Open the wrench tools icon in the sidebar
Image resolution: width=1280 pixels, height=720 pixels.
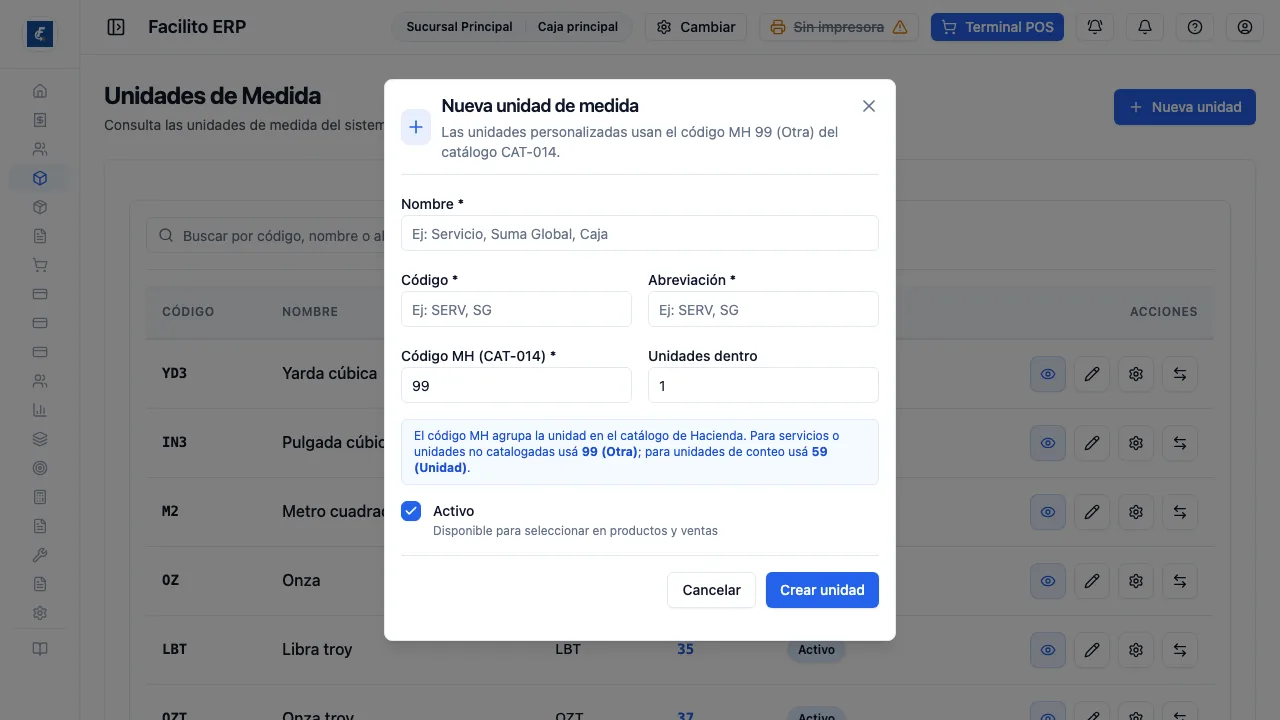click(40, 555)
